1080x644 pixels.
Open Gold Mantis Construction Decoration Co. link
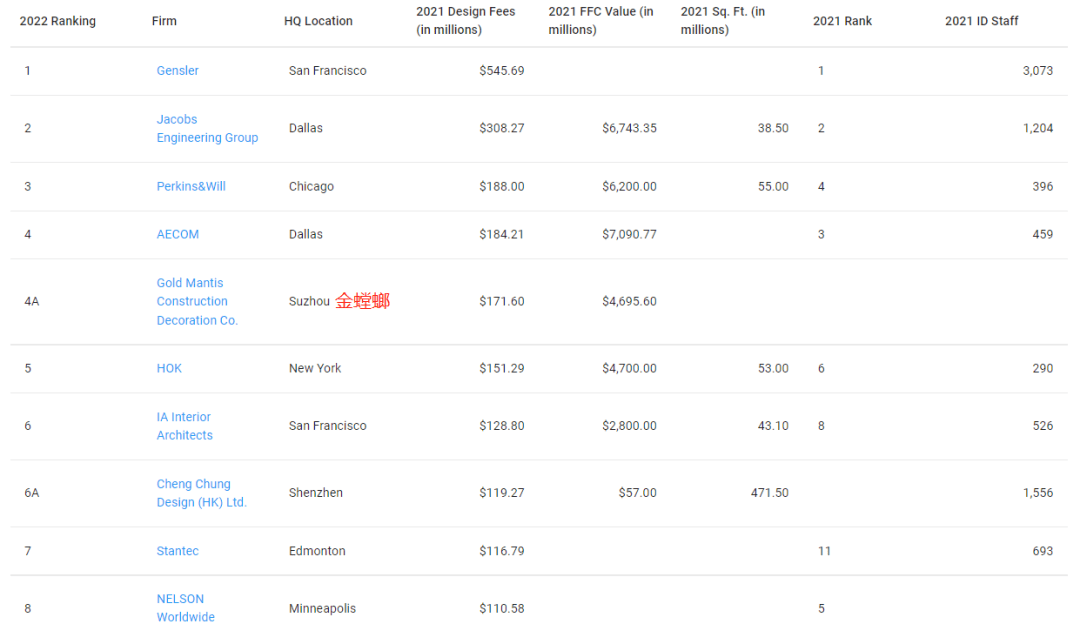click(196, 302)
